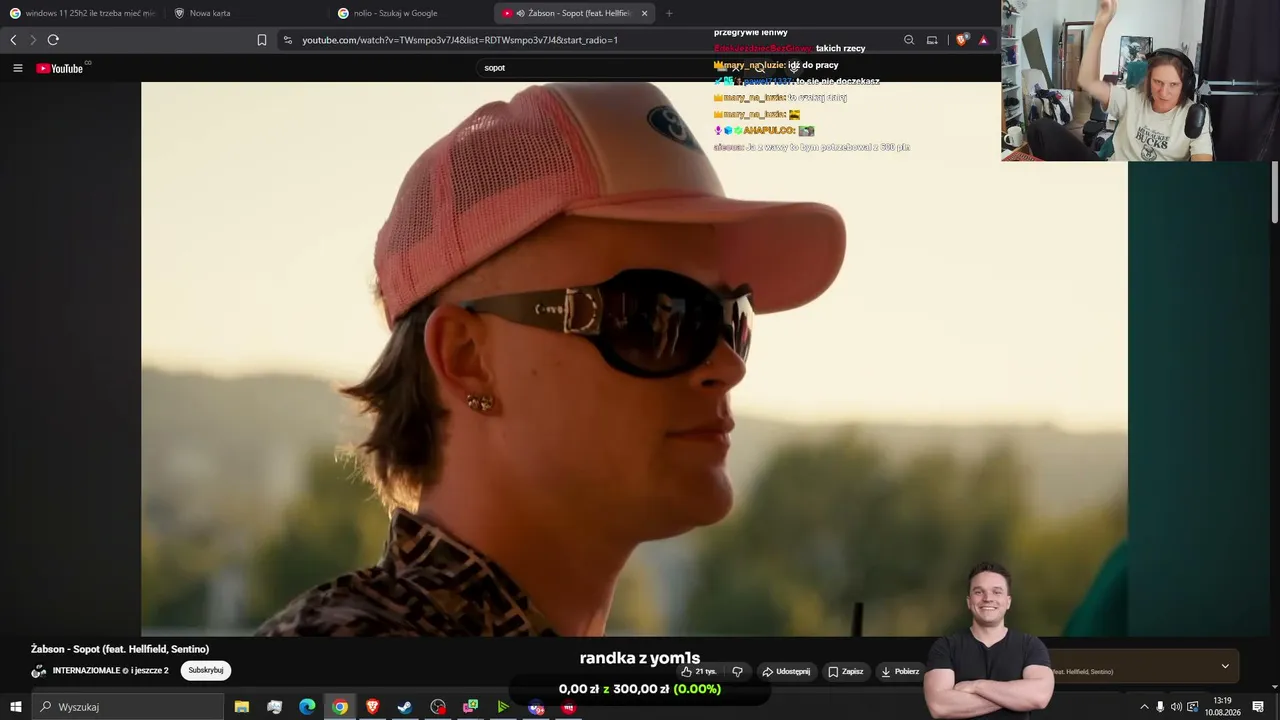1280x720 pixels.
Task: Share the video with Udostępnij
Action: point(786,672)
